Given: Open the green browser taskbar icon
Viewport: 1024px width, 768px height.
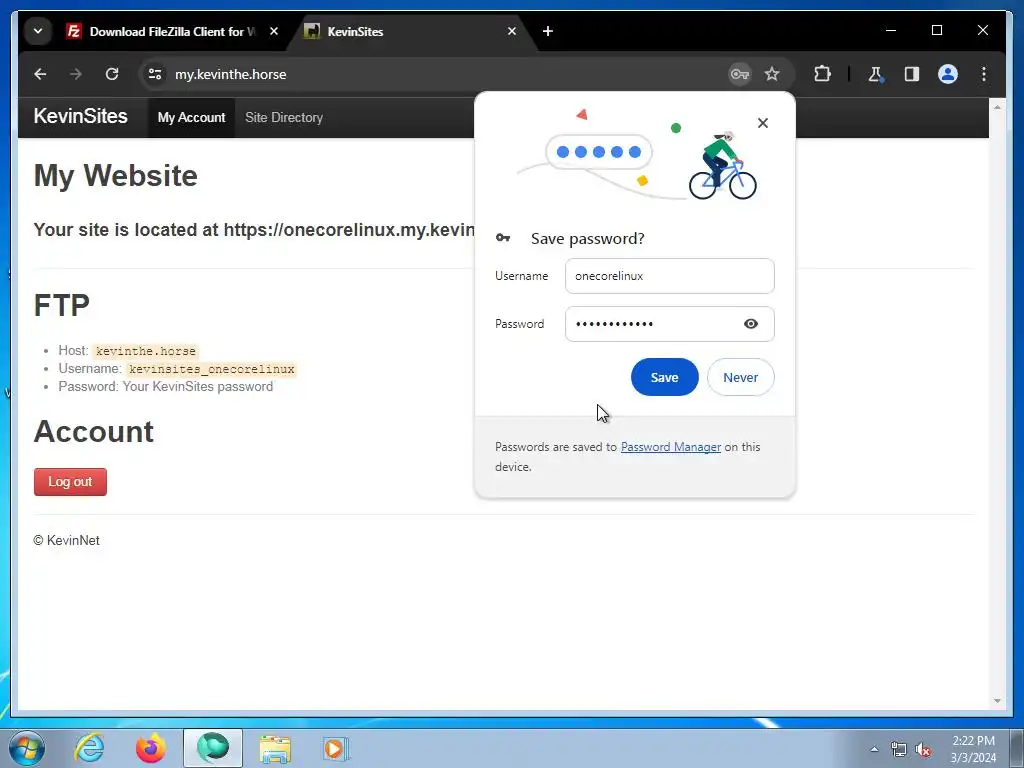Looking at the screenshot, I should (x=213, y=748).
